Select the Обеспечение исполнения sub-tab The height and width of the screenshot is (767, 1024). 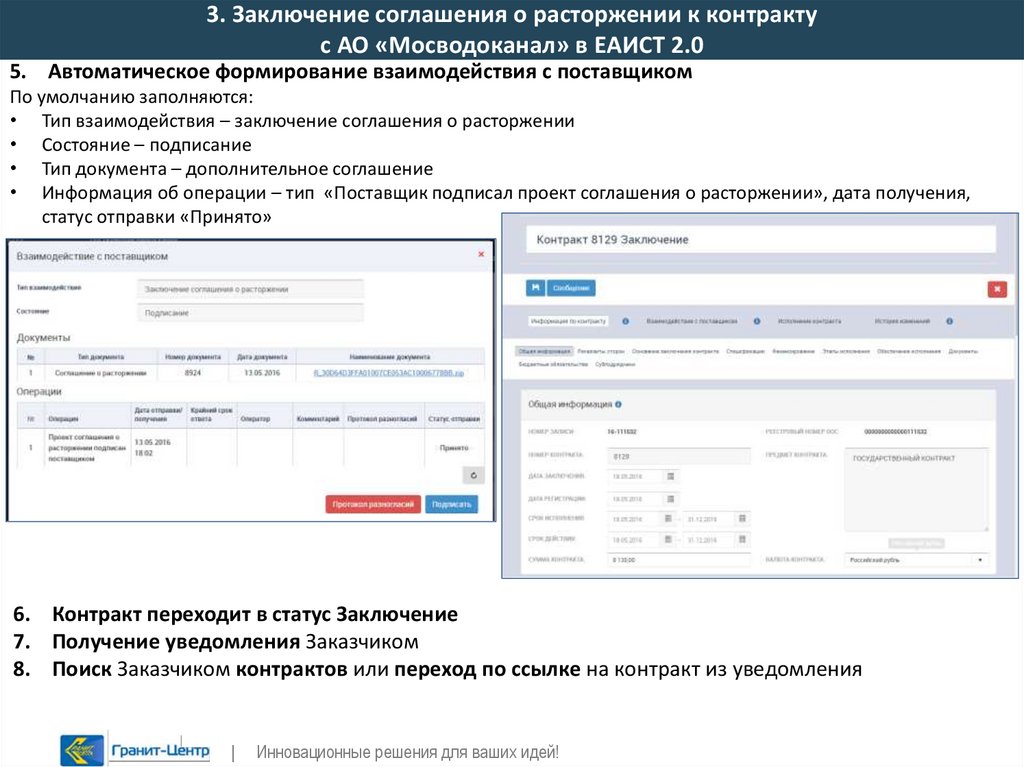click(908, 351)
